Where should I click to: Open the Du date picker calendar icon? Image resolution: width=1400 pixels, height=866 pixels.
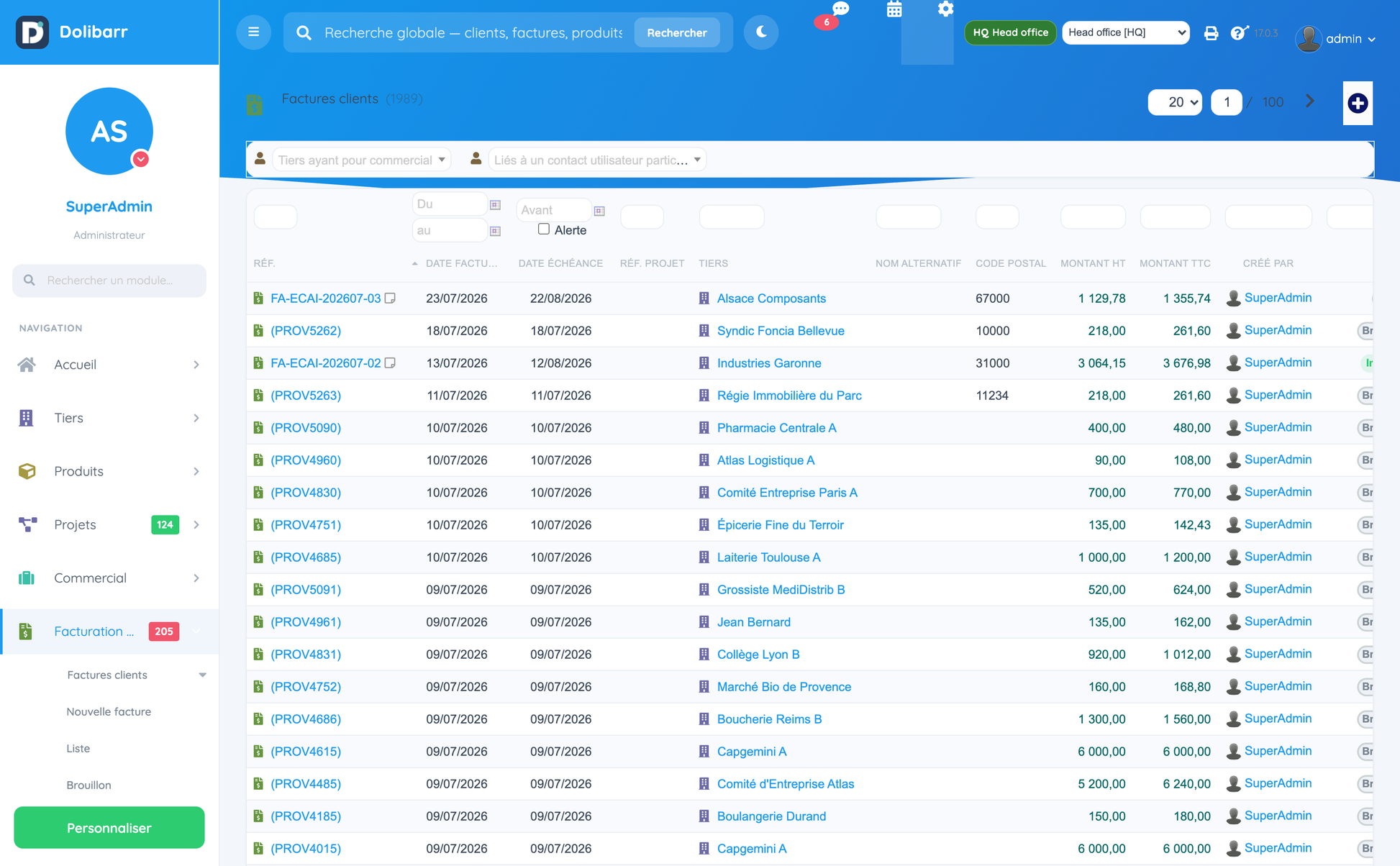pyautogui.click(x=495, y=205)
